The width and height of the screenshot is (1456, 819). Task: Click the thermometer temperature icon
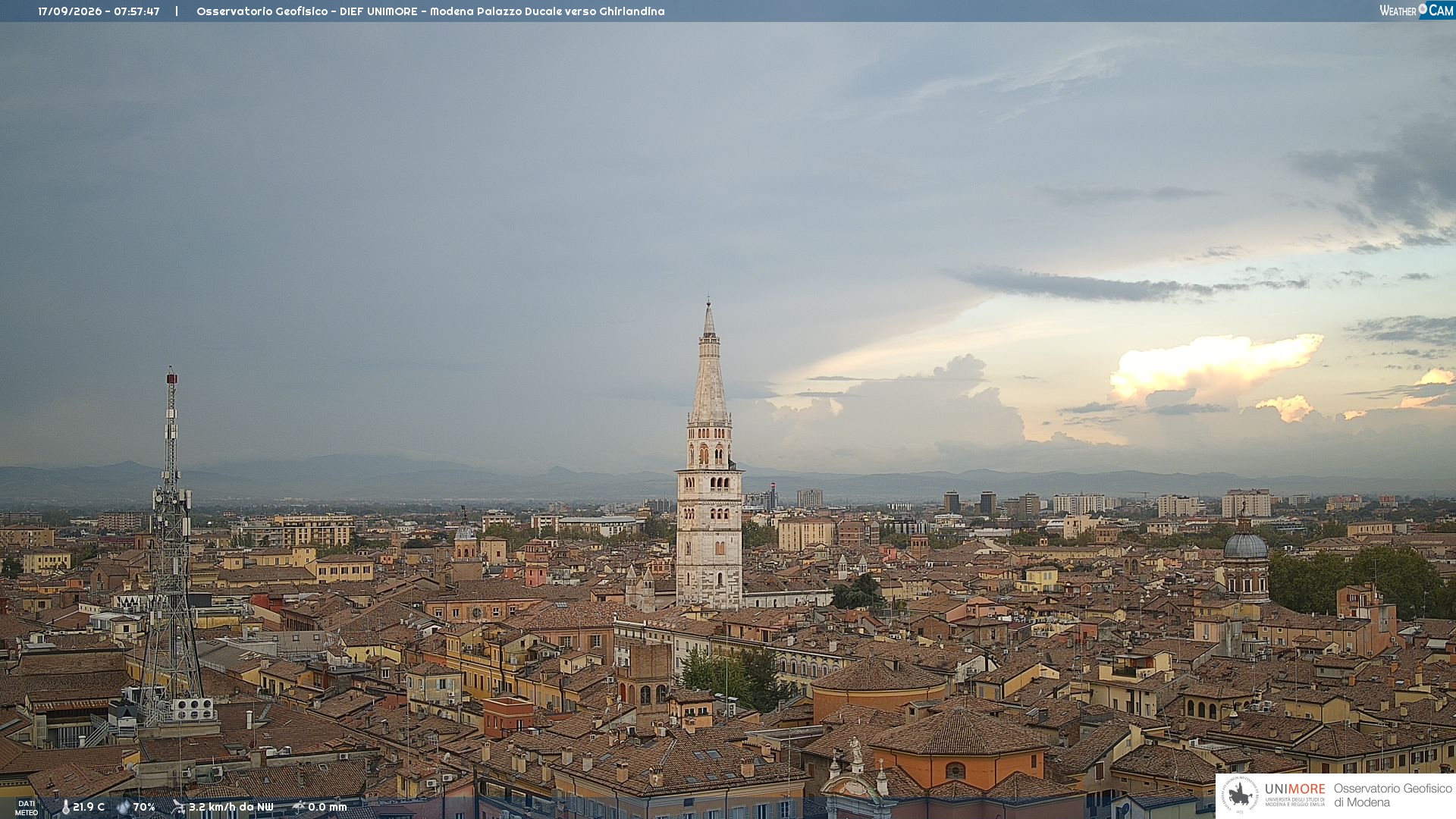[66, 808]
